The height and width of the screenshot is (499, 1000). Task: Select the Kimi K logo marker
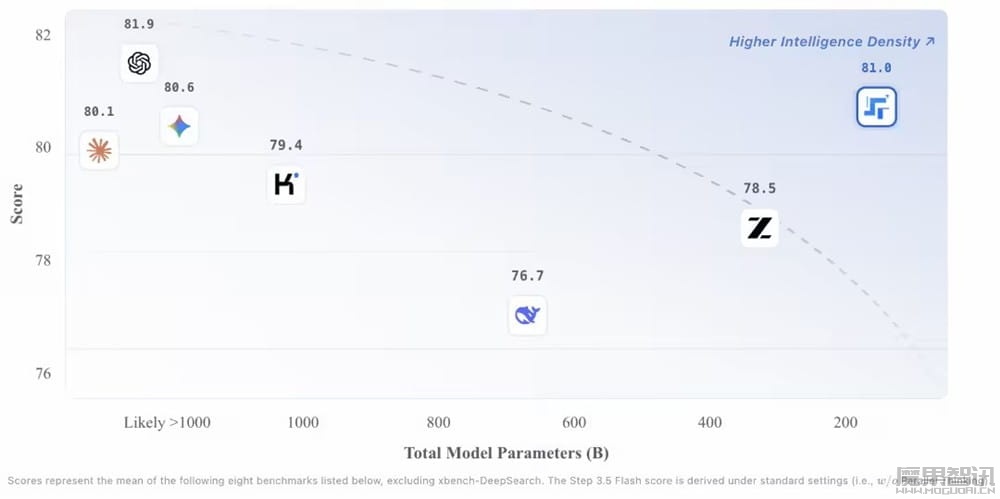(x=286, y=184)
